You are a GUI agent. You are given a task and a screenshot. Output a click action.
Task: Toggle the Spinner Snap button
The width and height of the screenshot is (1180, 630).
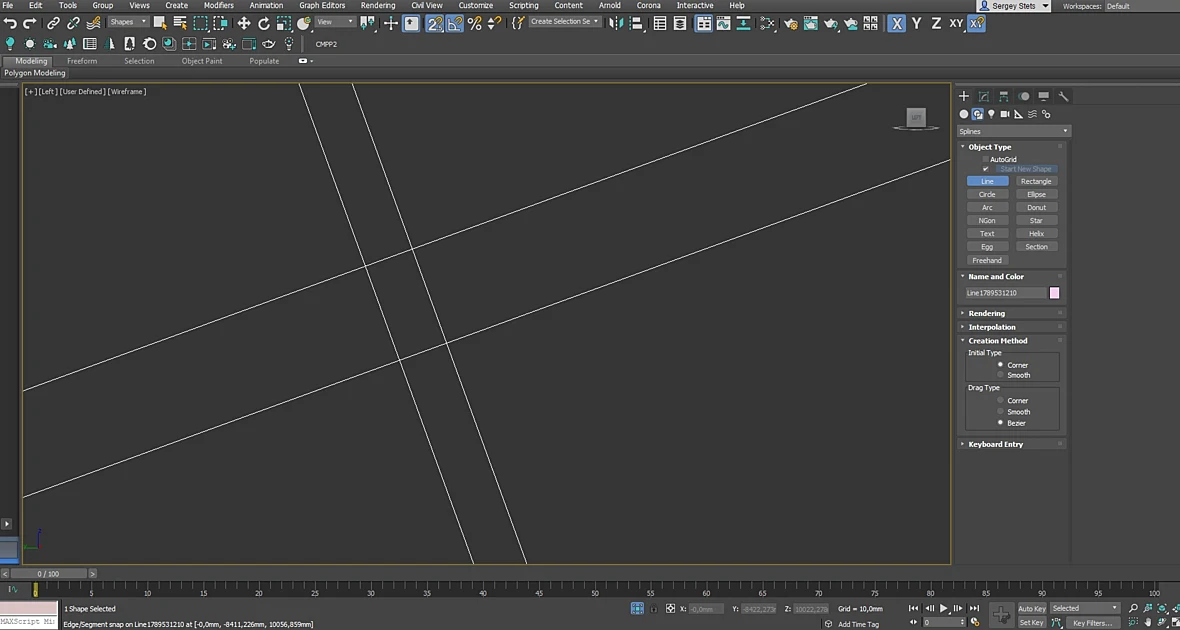coord(494,23)
